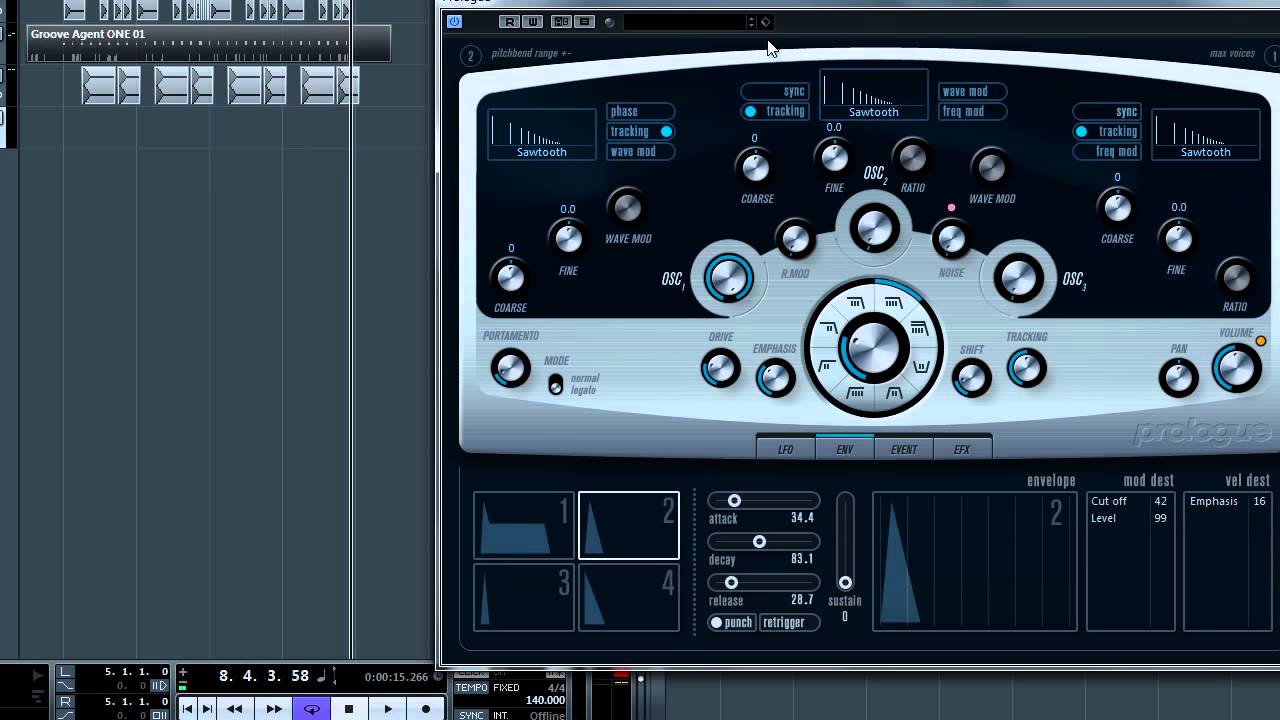Click the decay slider handle
The image size is (1280, 720).
[759, 542]
